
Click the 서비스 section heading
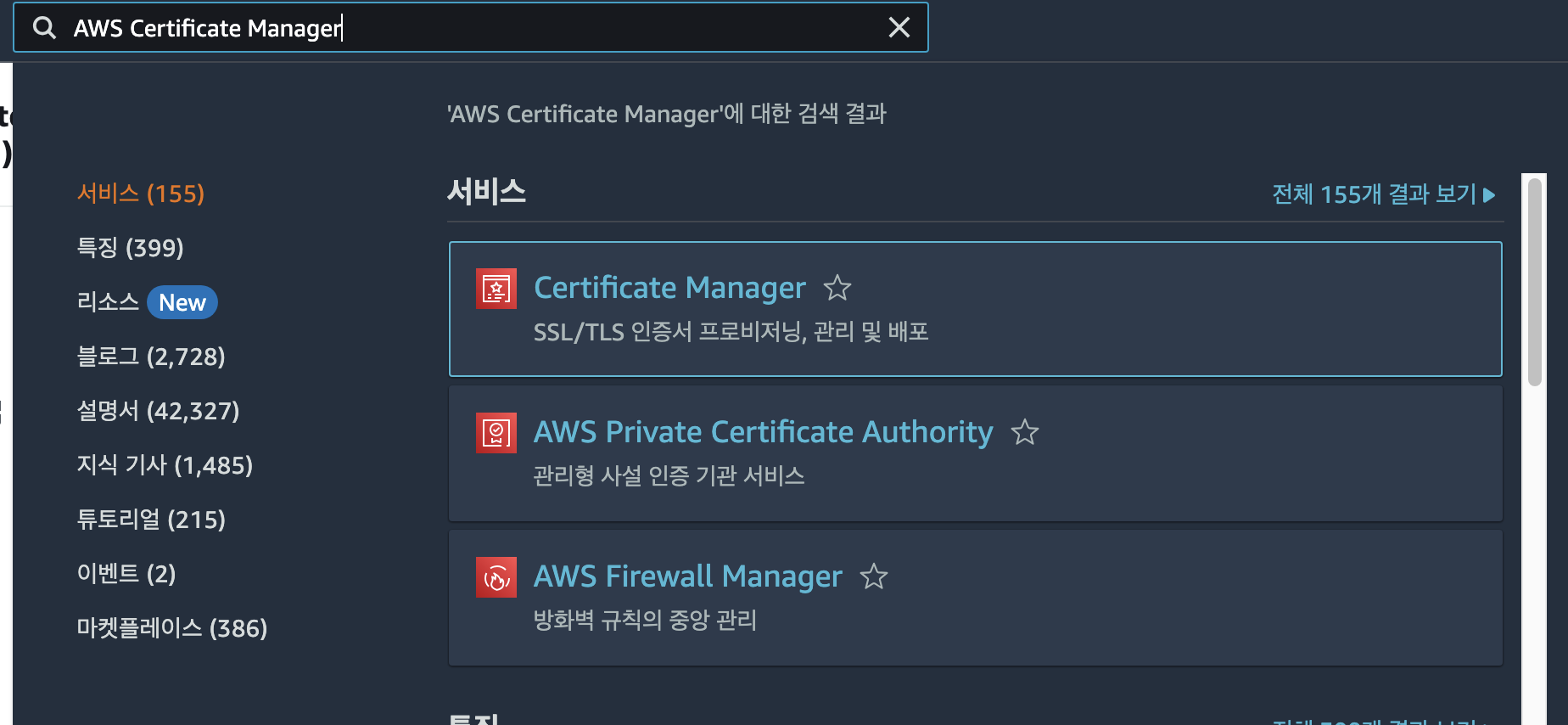coord(487,192)
